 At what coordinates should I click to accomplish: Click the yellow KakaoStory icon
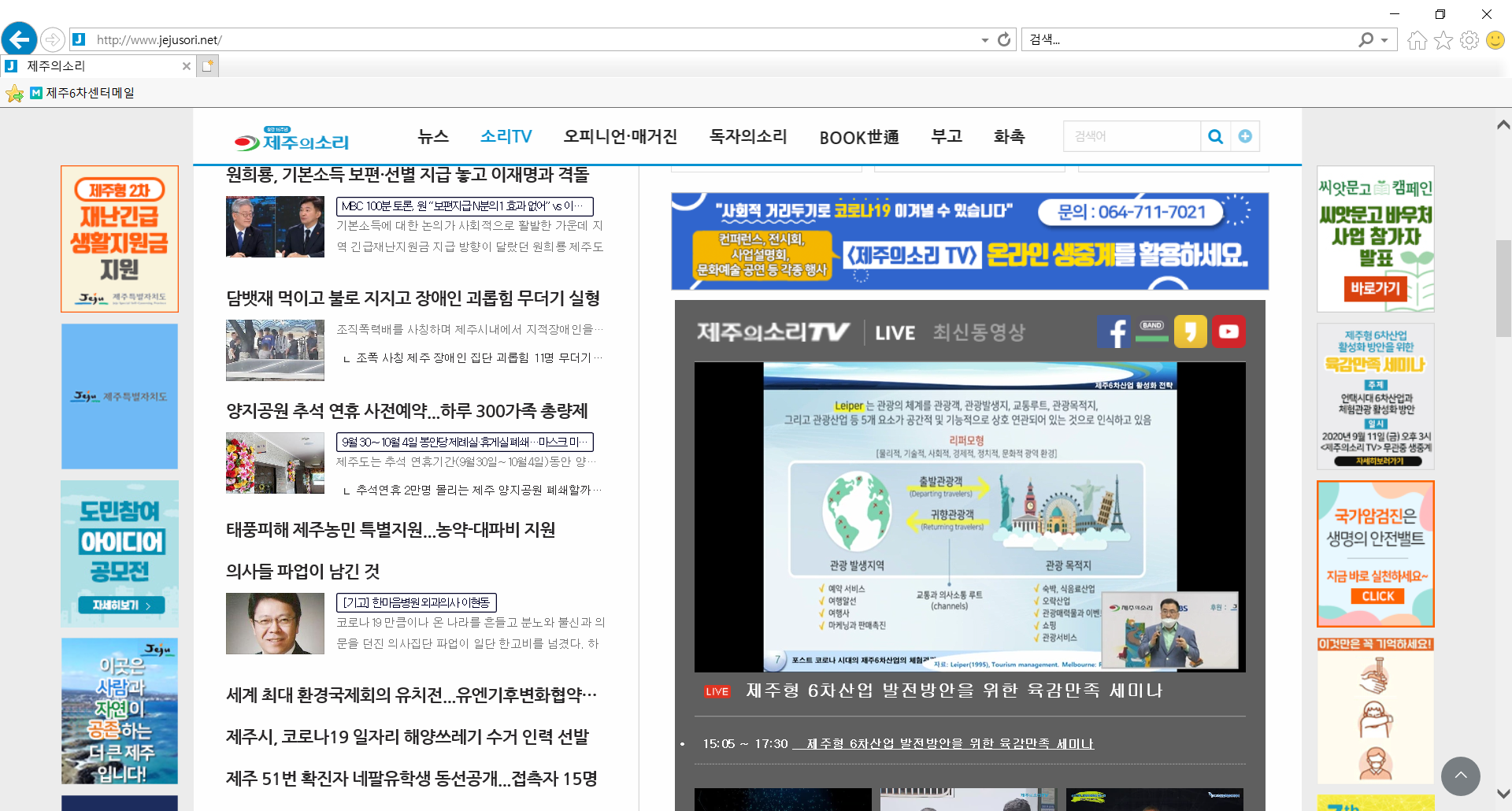tap(1190, 331)
